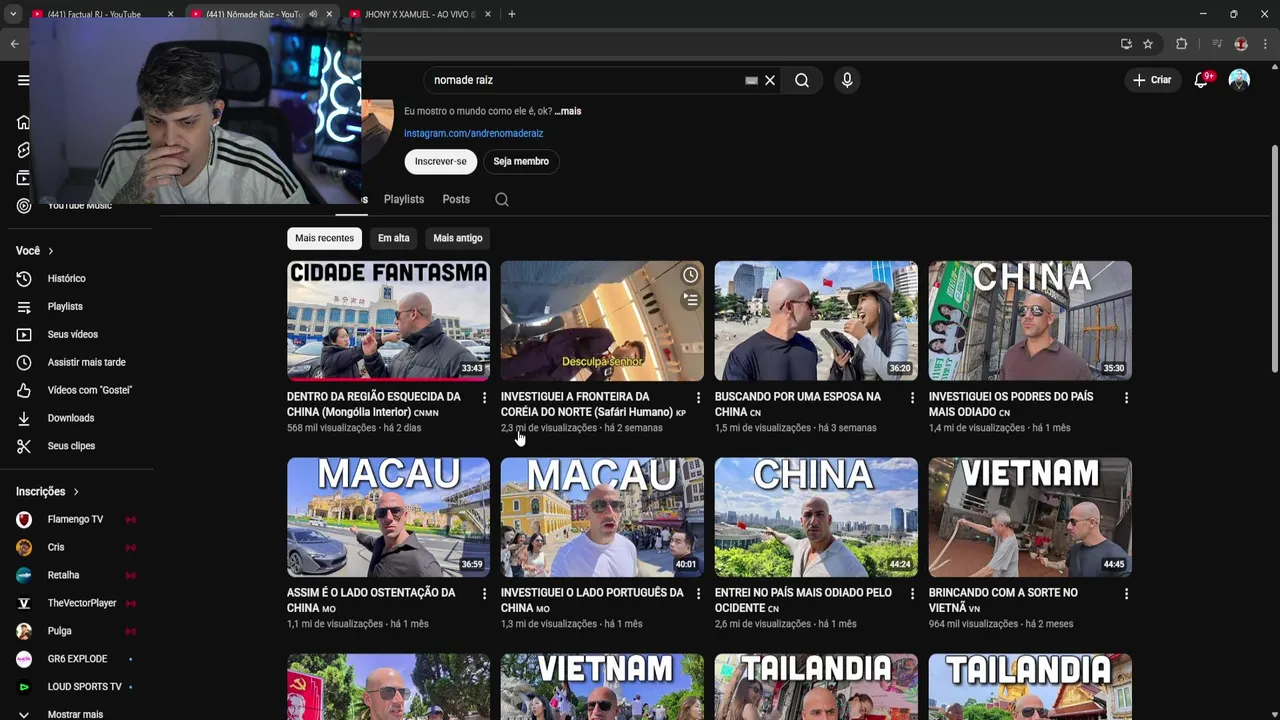Open Flamengo TV subscription channel
The width and height of the screenshot is (1280, 720).
pos(76,520)
